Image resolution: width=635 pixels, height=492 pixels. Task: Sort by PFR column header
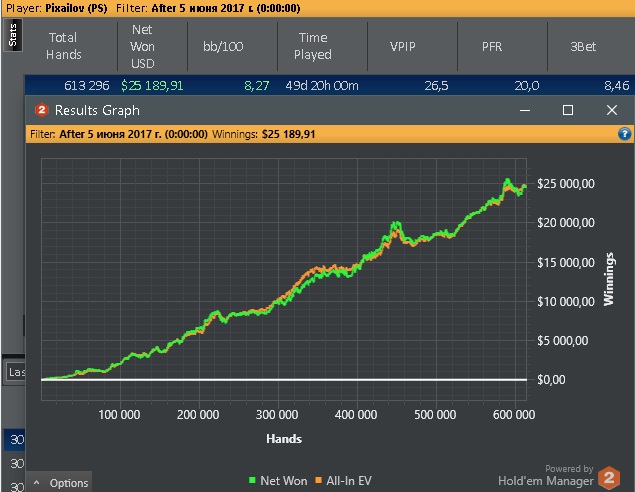[x=492, y=47]
